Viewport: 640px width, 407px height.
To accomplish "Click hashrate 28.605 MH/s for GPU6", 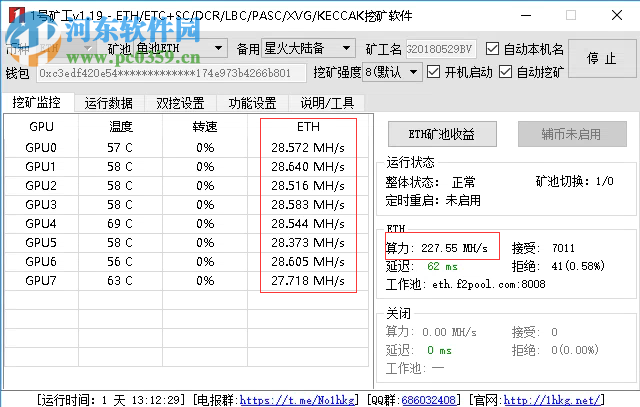I will pos(308,262).
